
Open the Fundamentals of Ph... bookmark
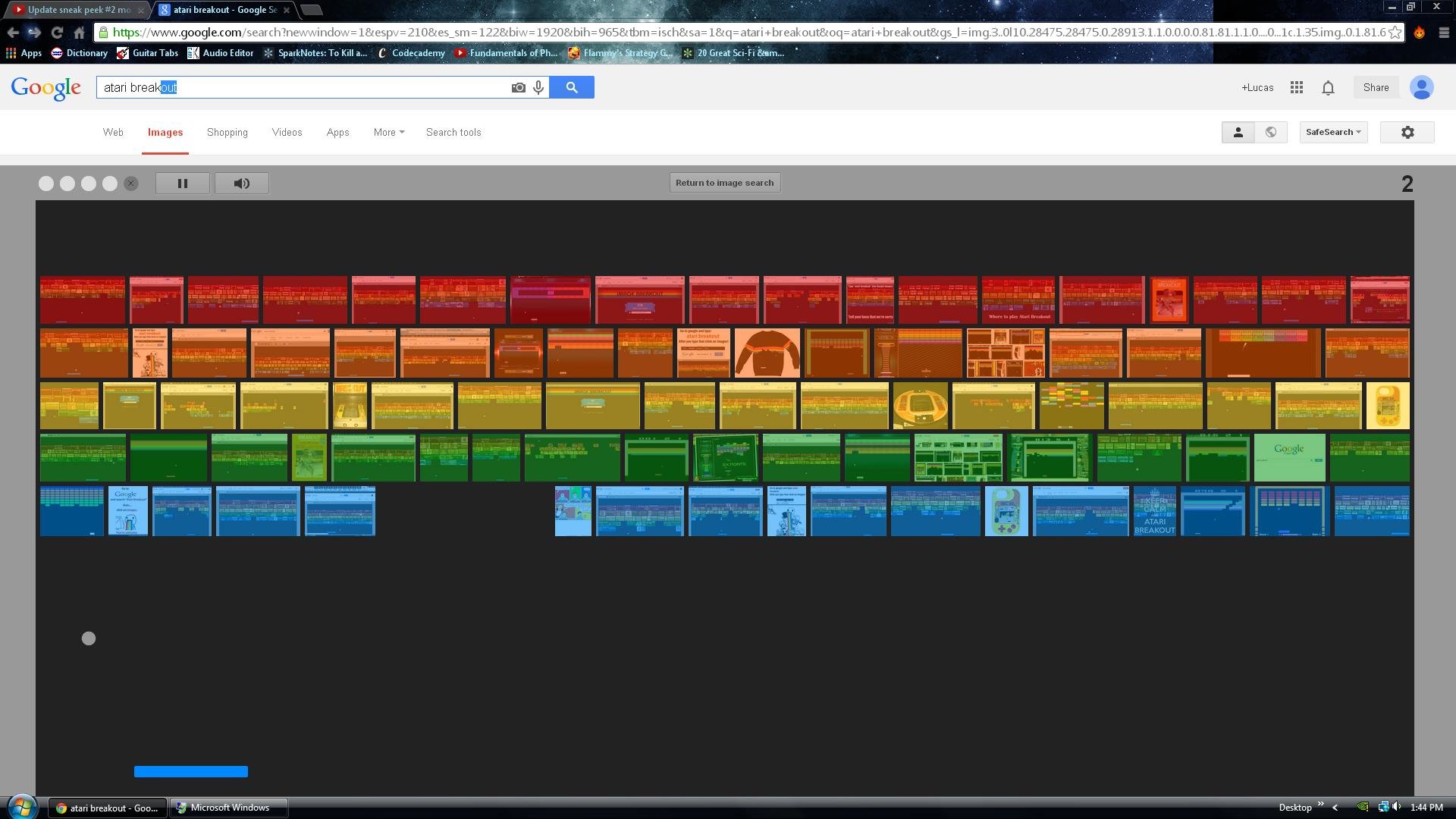coord(506,53)
